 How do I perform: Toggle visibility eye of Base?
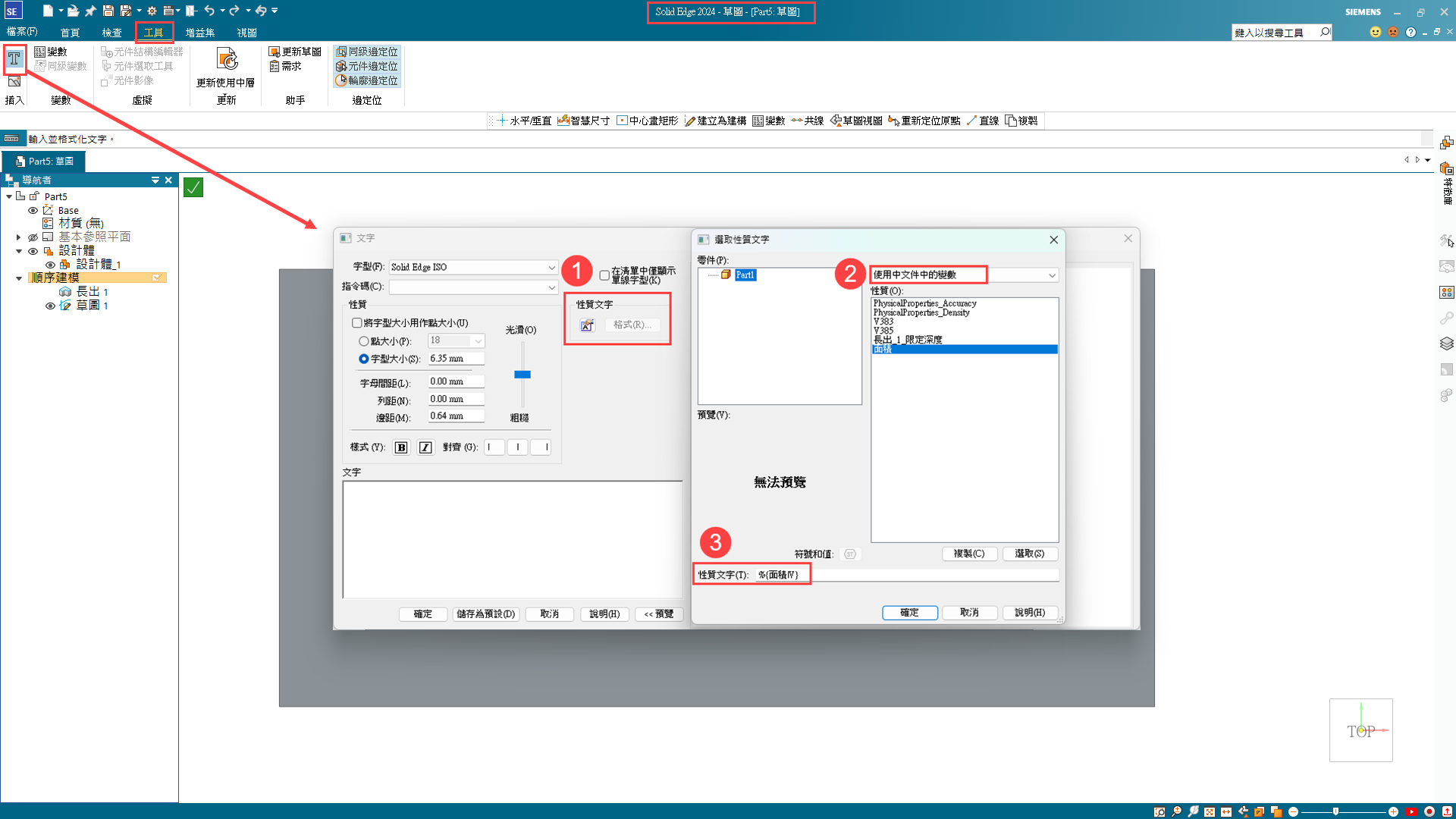click(x=33, y=210)
